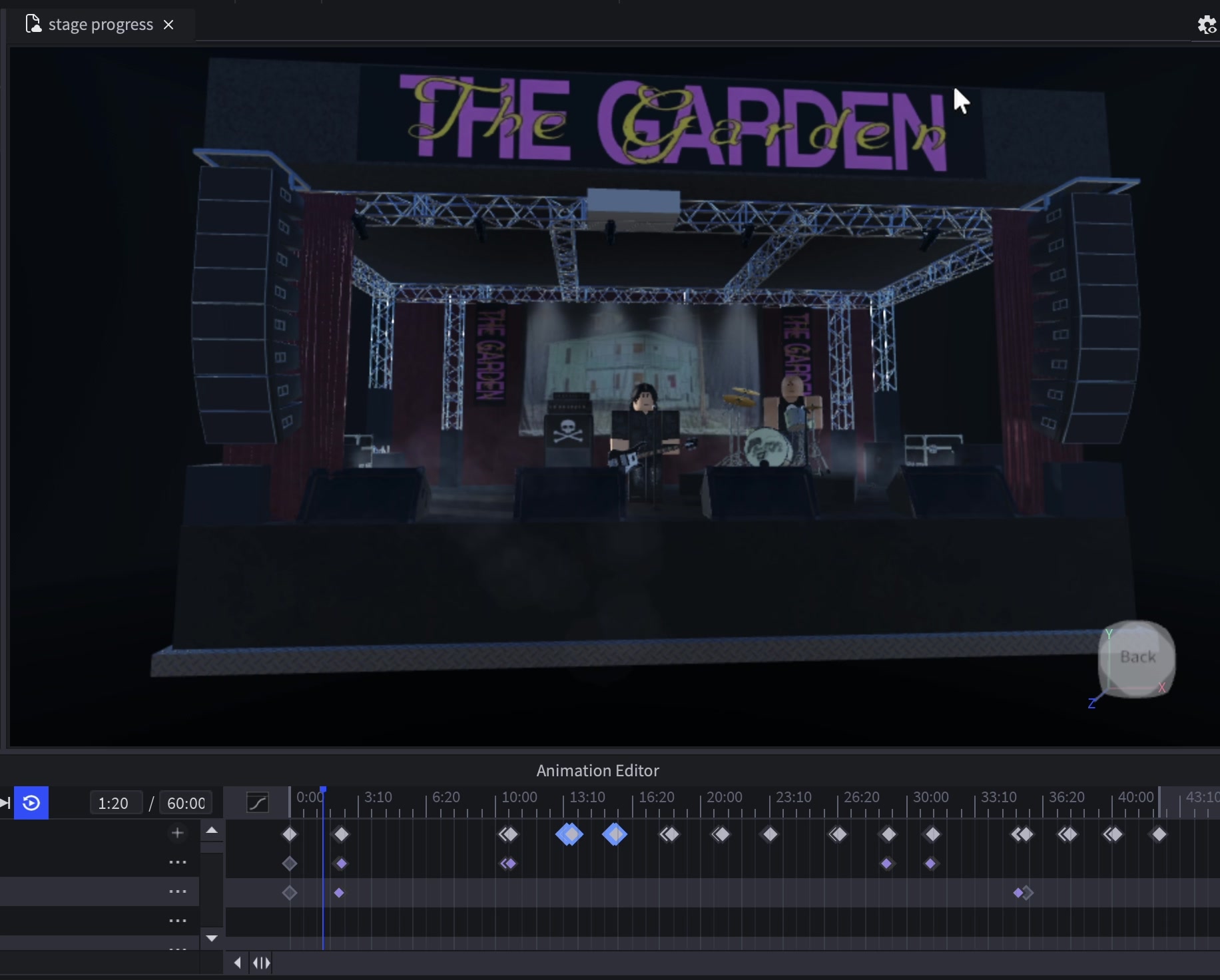This screenshot has width=1220, height=980.
Task: Click the 36:20 mark on time ruler
Action: coord(1067,797)
